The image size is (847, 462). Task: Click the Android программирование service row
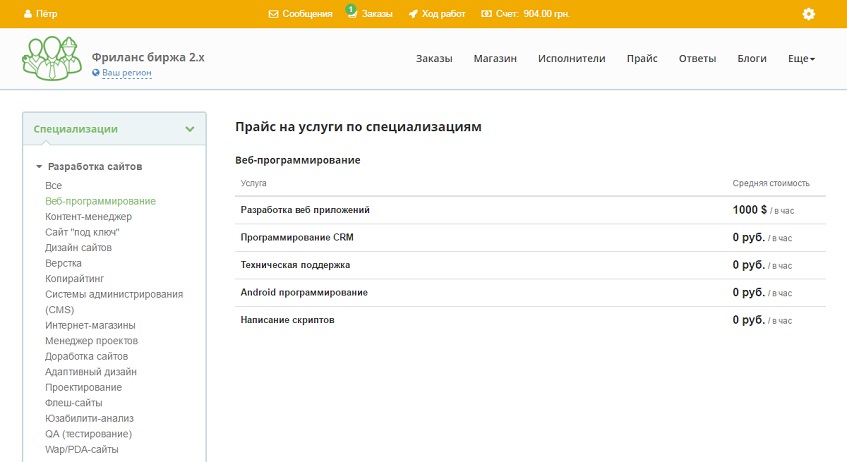click(x=530, y=293)
